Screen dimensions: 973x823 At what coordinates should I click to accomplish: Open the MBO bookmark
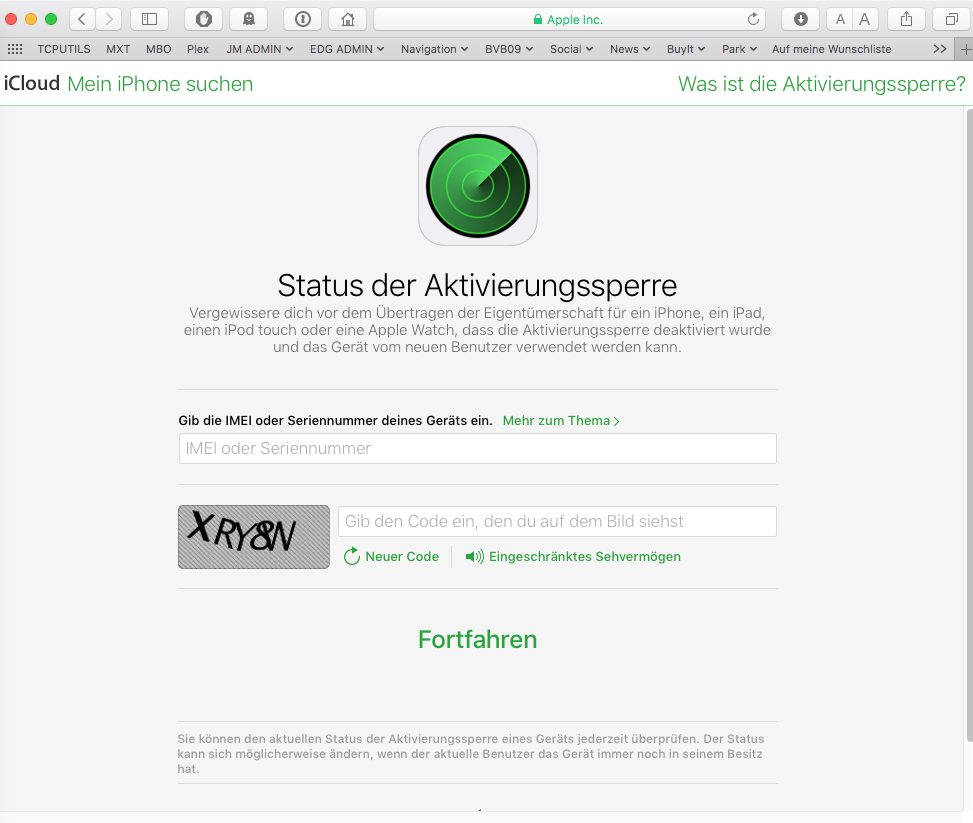coord(158,49)
